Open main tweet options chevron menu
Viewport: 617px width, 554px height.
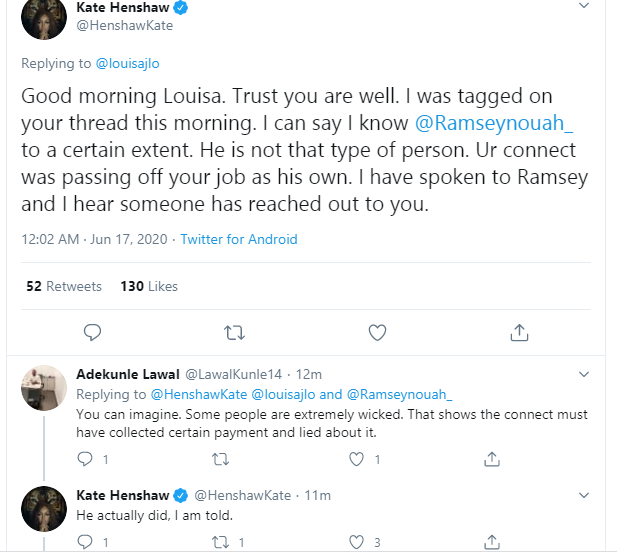coord(584,8)
